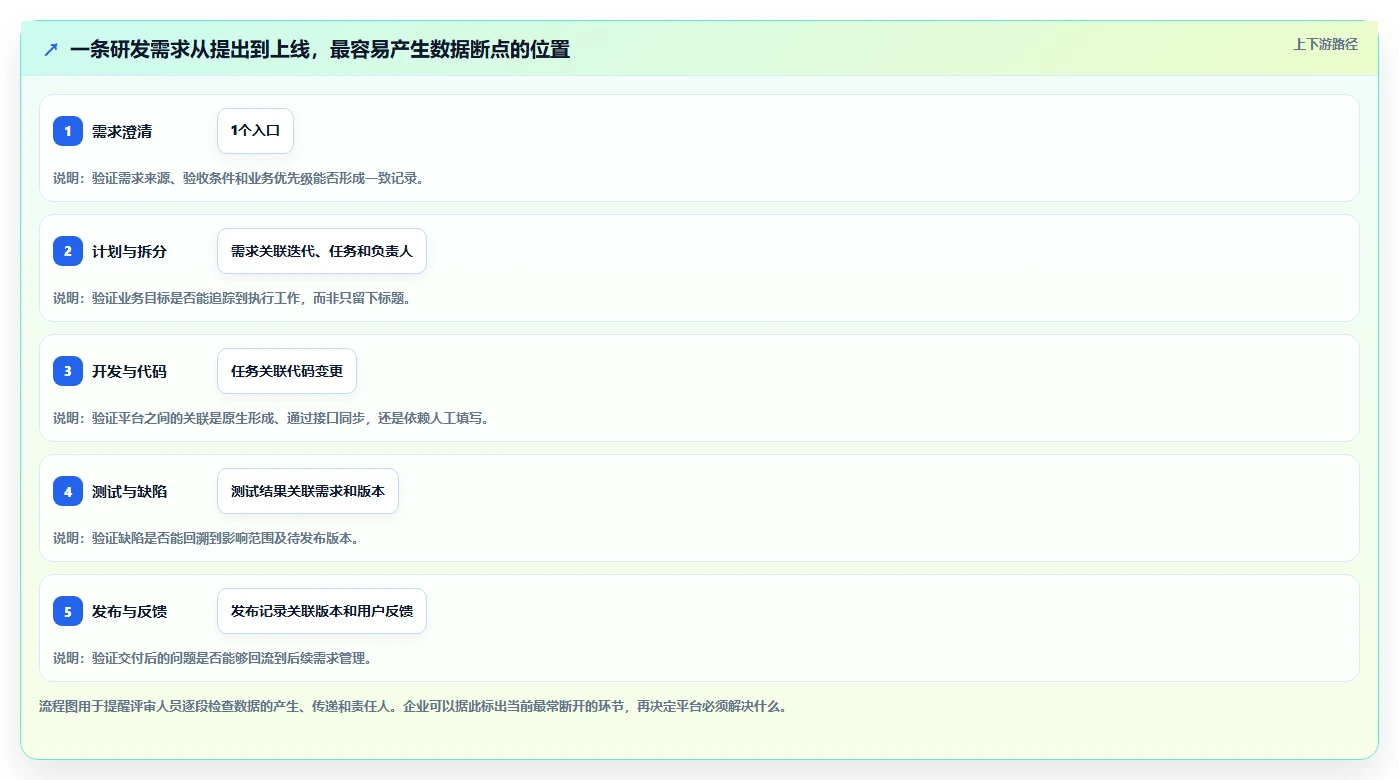
Task: Click the 需求关联迭代、任务和负责人 chip
Action: click(x=322, y=251)
